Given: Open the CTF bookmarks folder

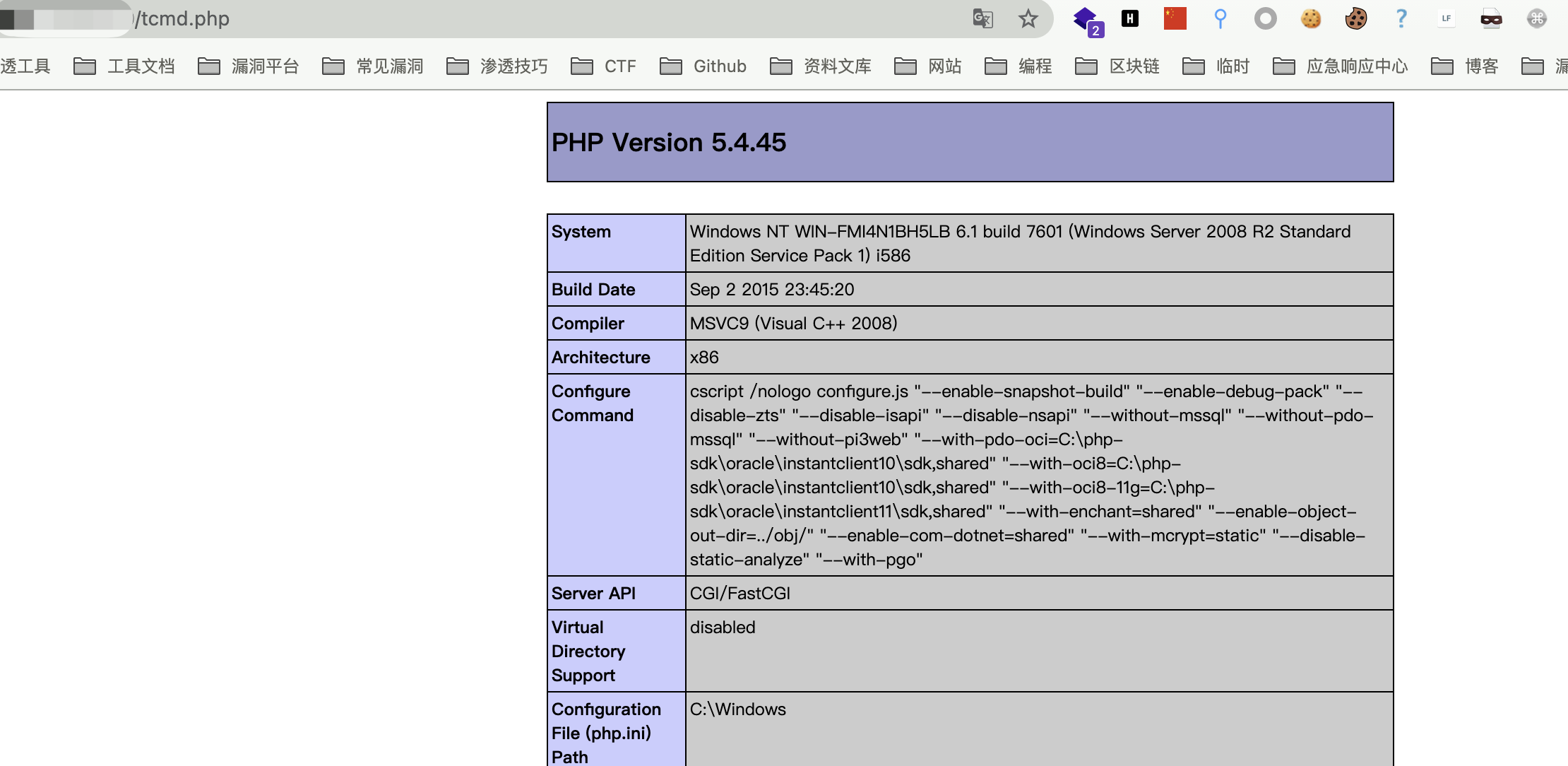Looking at the screenshot, I should (604, 66).
